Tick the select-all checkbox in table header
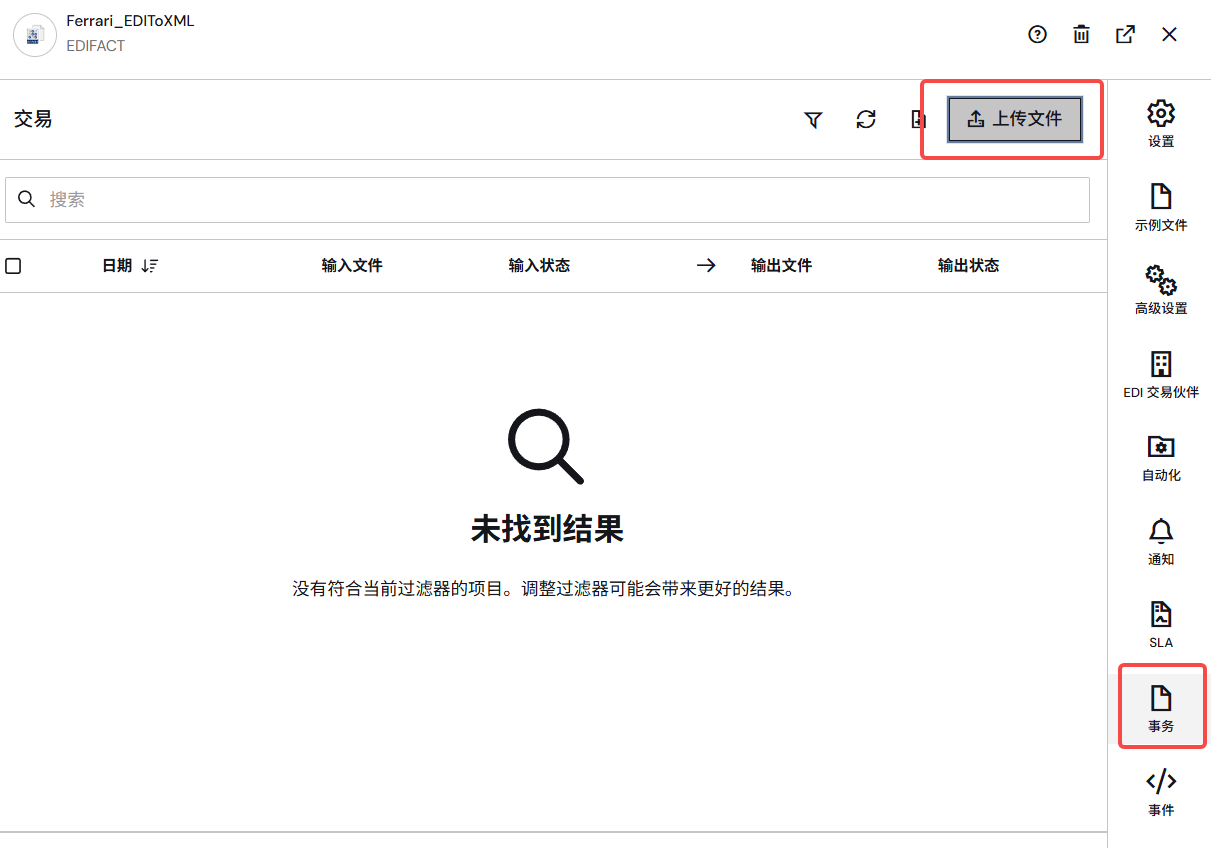This screenshot has width=1211, height=848. (13, 266)
